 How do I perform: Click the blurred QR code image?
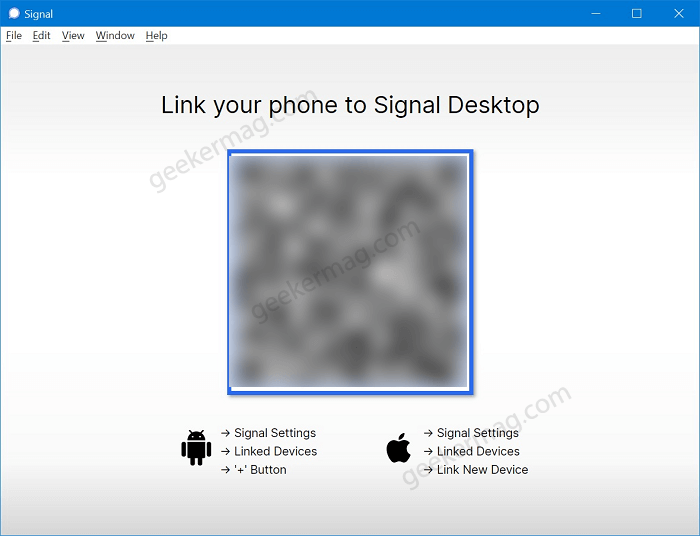[350, 272]
